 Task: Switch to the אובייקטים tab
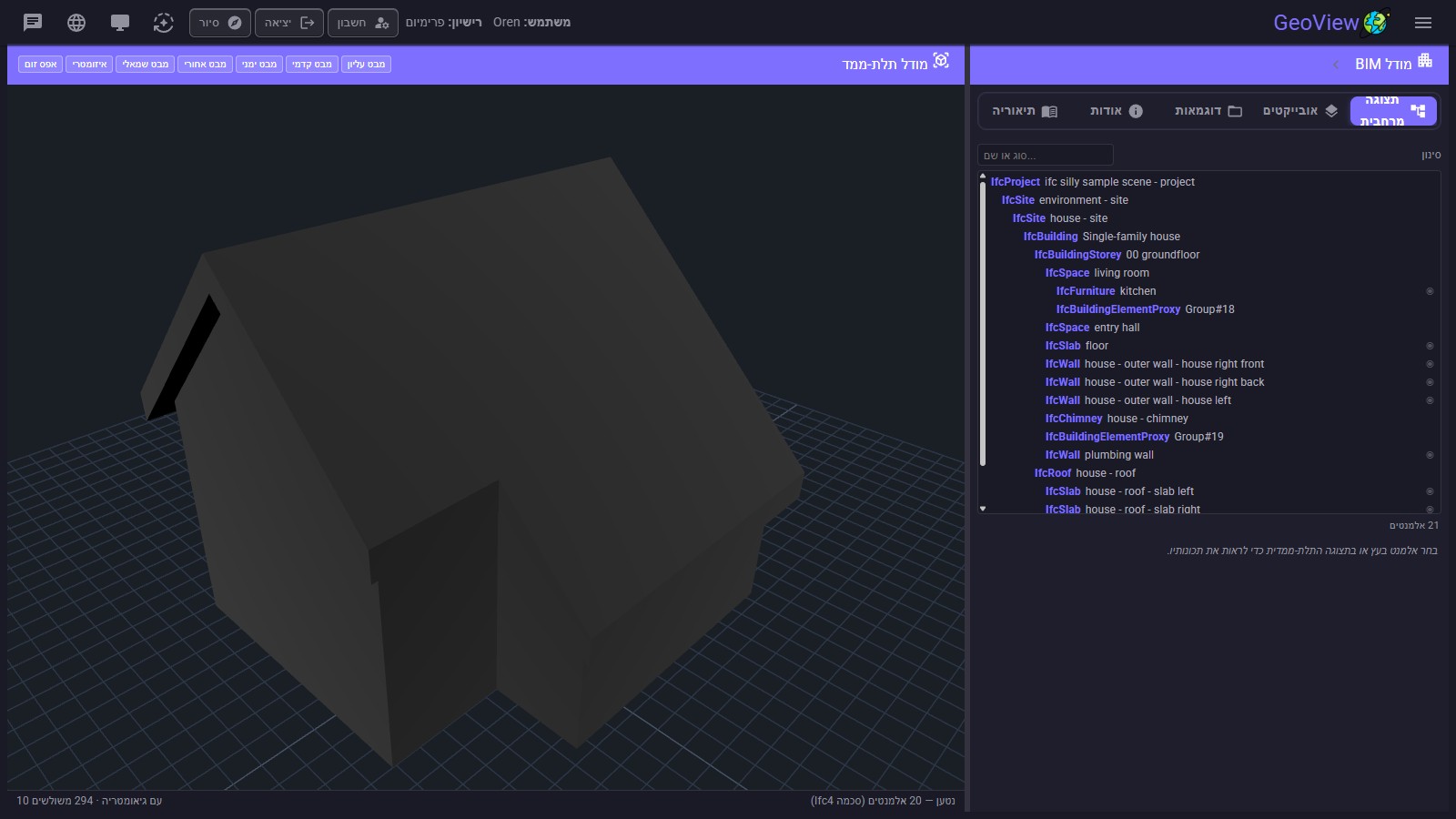click(x=1299, y=111)
